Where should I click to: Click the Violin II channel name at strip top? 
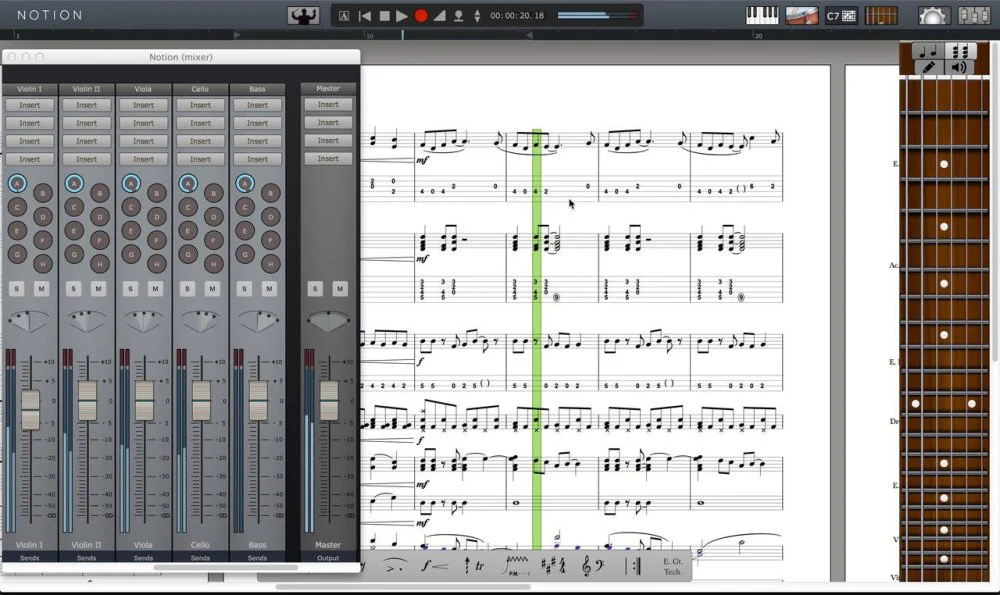point(86,89)
